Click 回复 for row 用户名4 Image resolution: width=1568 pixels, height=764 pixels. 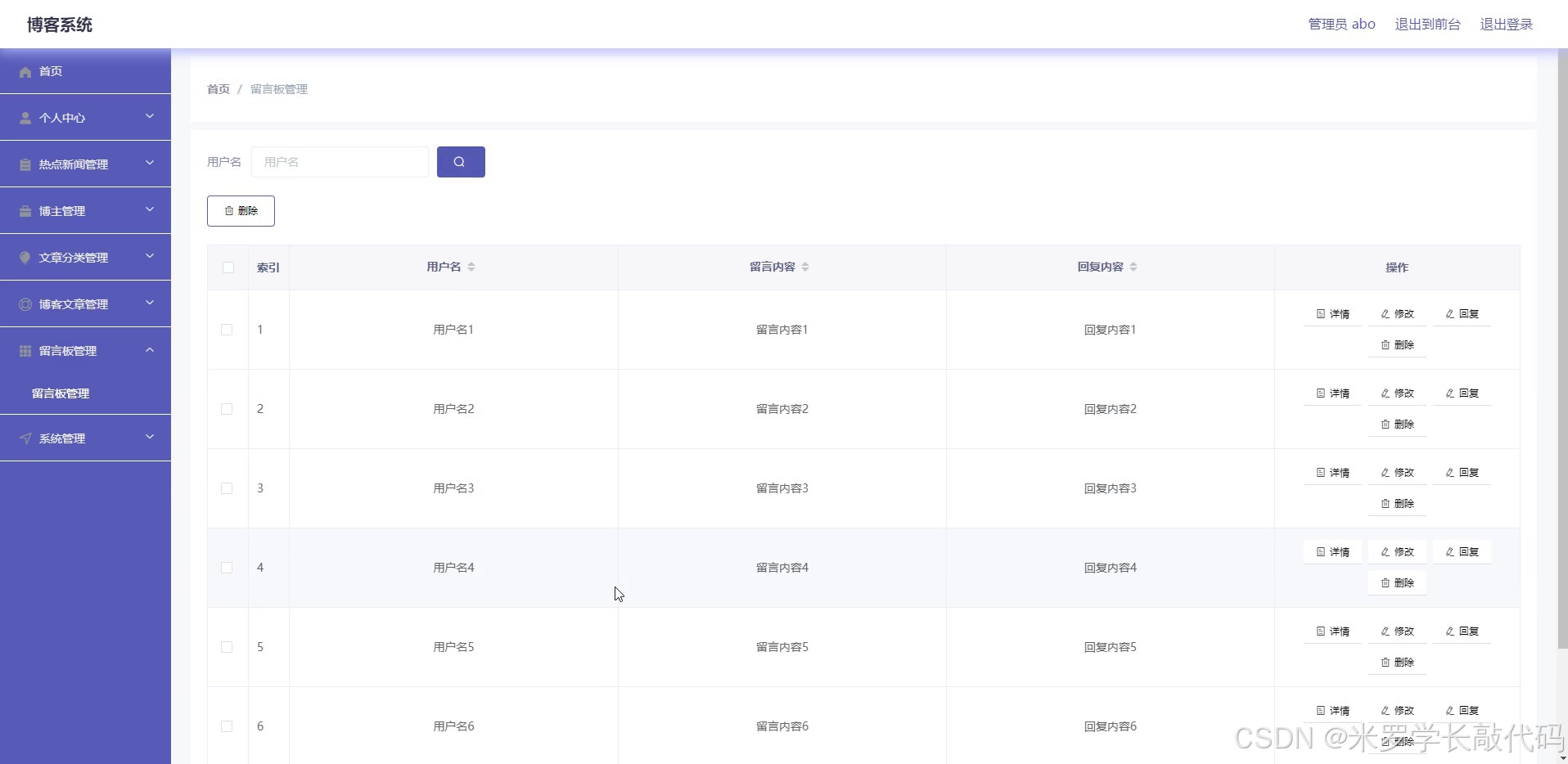tap(1462, 552)
